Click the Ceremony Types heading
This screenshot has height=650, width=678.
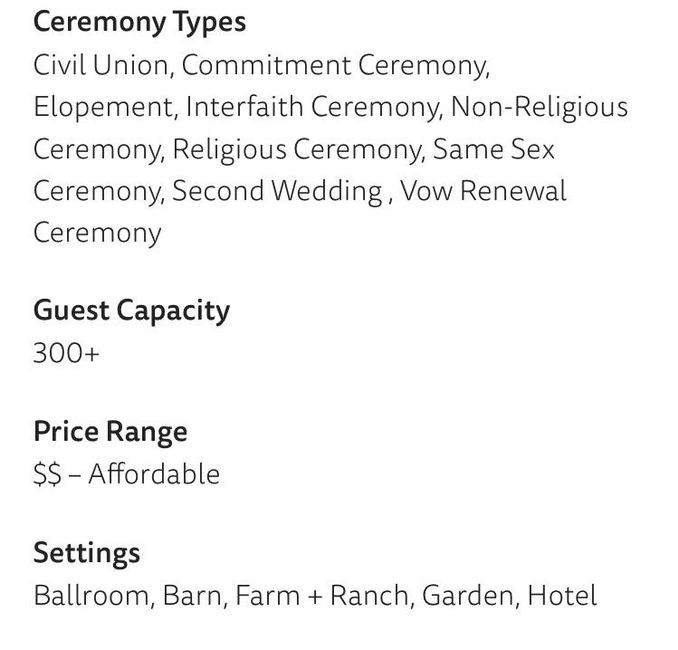[139, 22]
